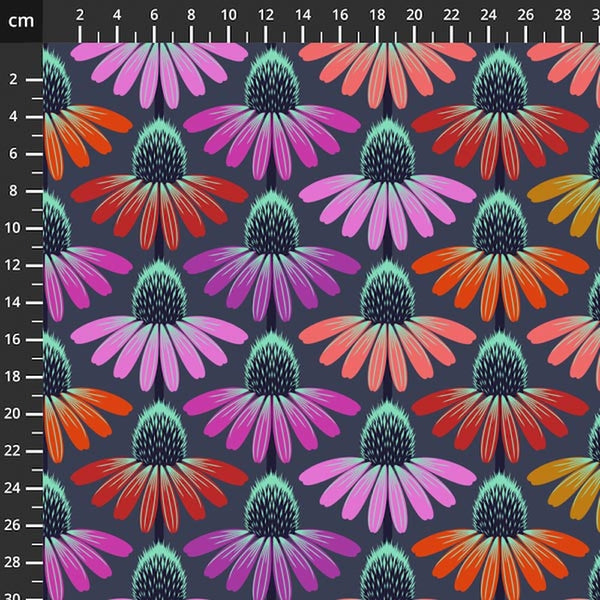This screenshot has height=600, width=600.
Task: Click the 2 mark on the top ruler
Action: click(80, 16)
